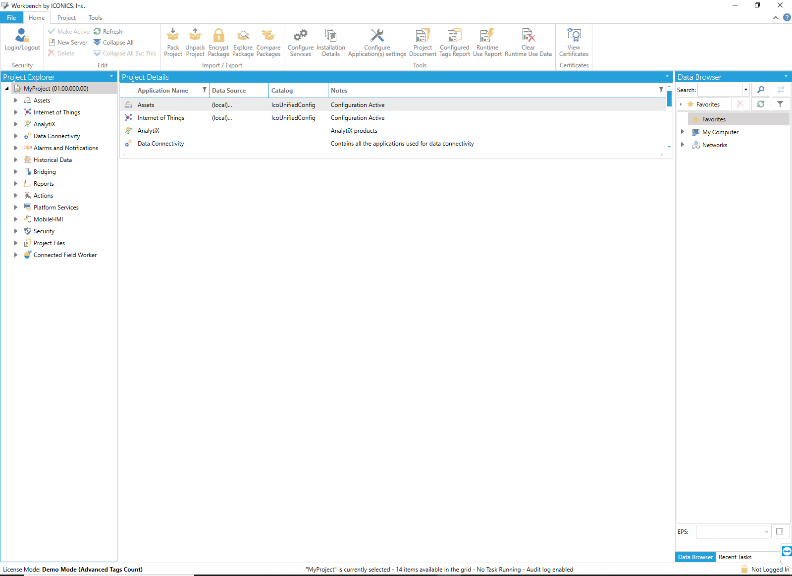792x576 pixels.
Task: Expand the AnalytiX tree node
Action: [16, 124]
